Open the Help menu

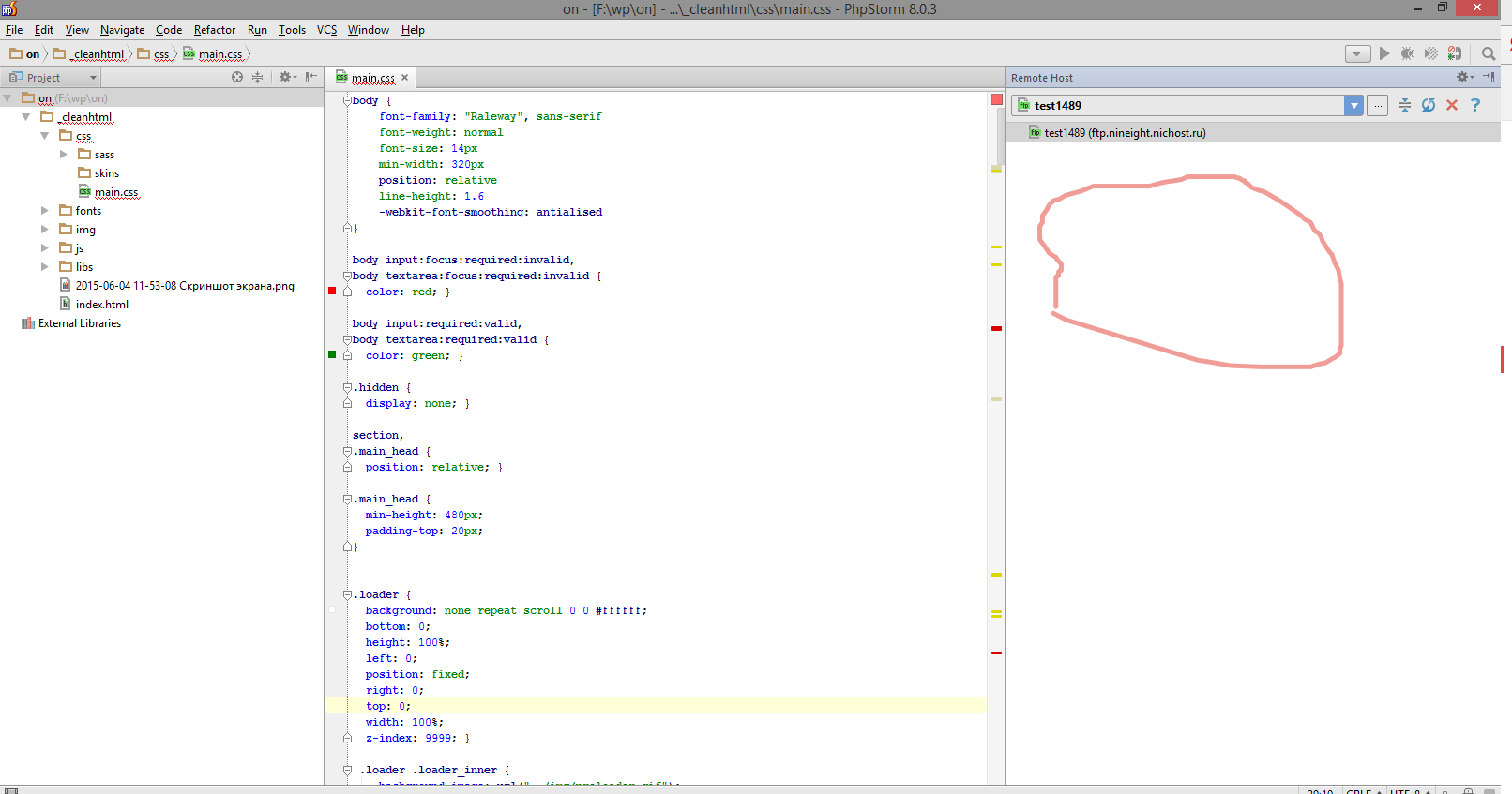point(413,30)
